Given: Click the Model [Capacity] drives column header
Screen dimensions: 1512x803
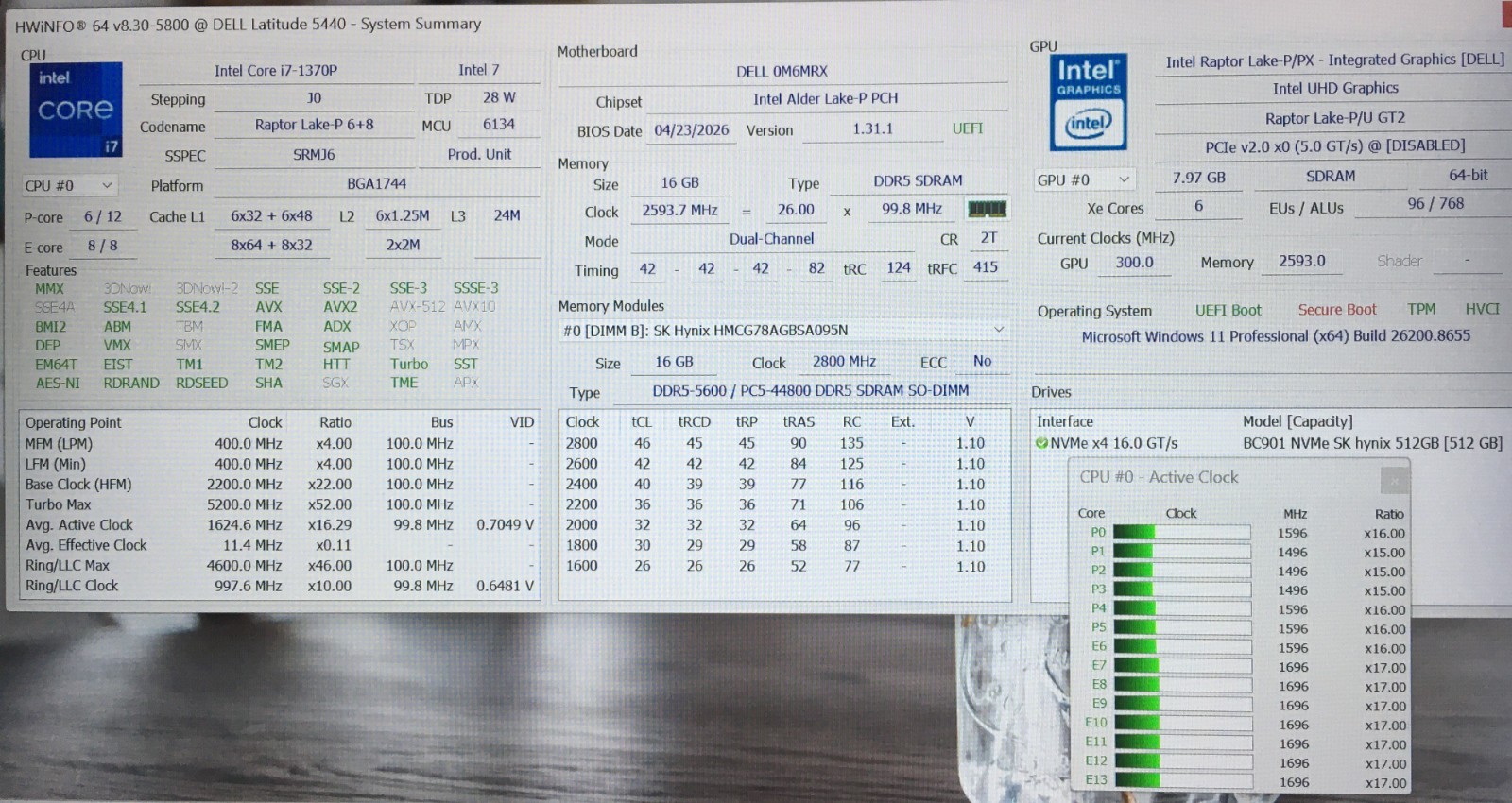Looking at the screenshot, I should [1297, 421].
